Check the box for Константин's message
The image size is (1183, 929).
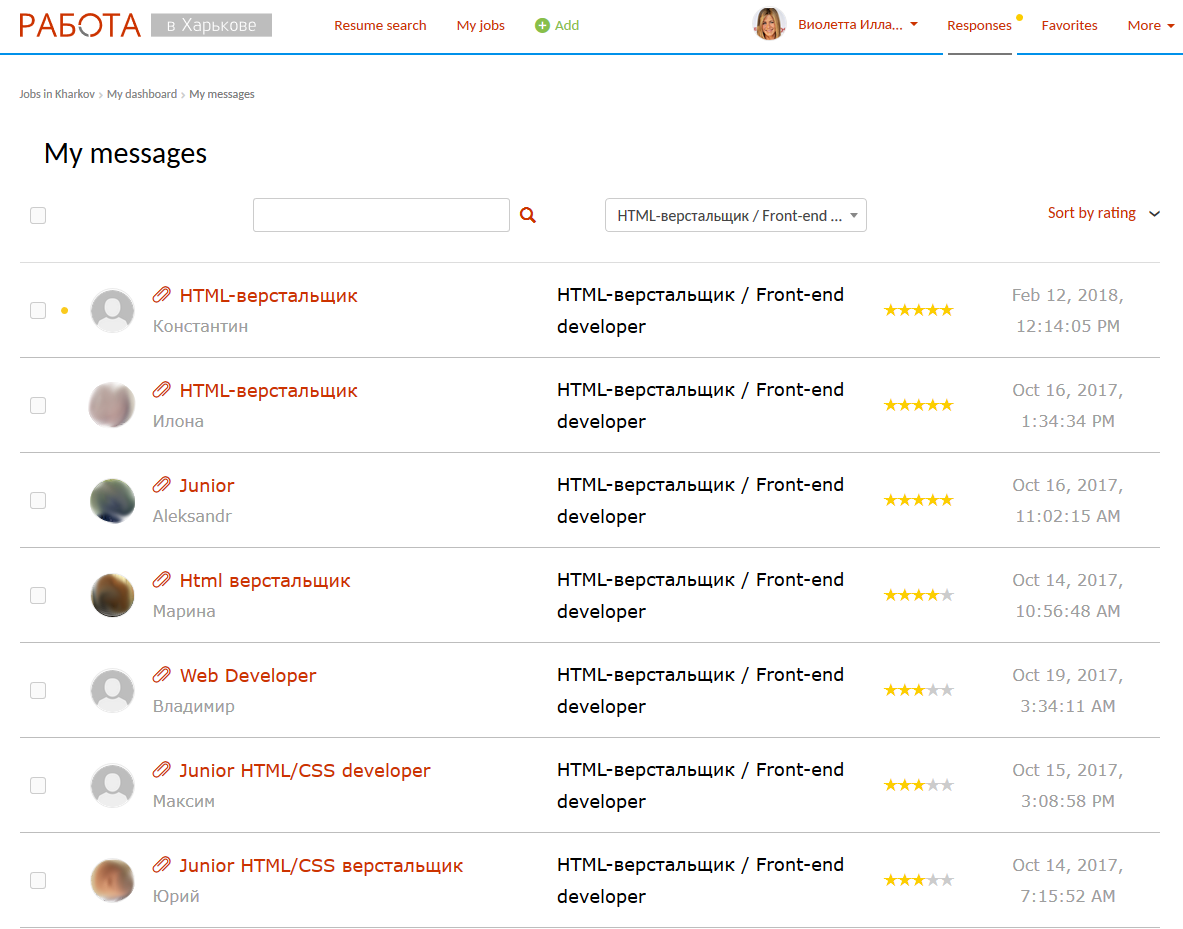(38, 311)
